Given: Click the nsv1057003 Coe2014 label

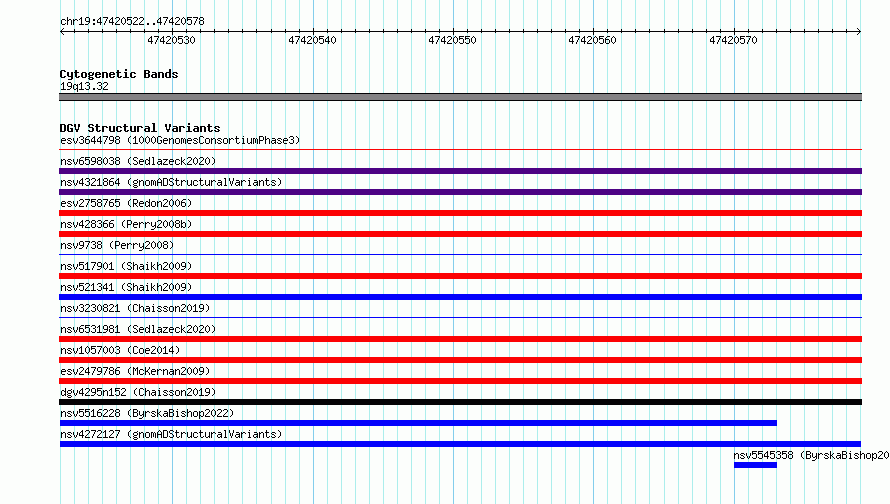Looking at the screenshot, I should tap(120, 350).
